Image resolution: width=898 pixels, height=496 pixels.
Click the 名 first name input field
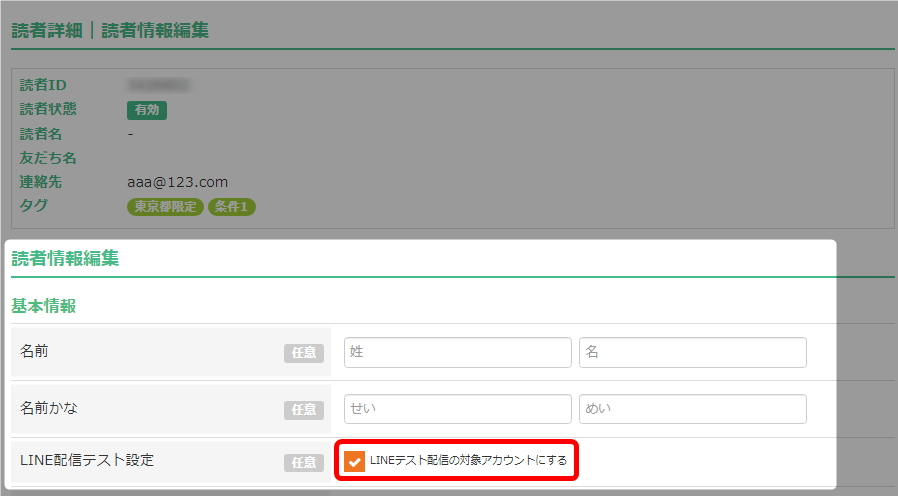click(693, 352)
